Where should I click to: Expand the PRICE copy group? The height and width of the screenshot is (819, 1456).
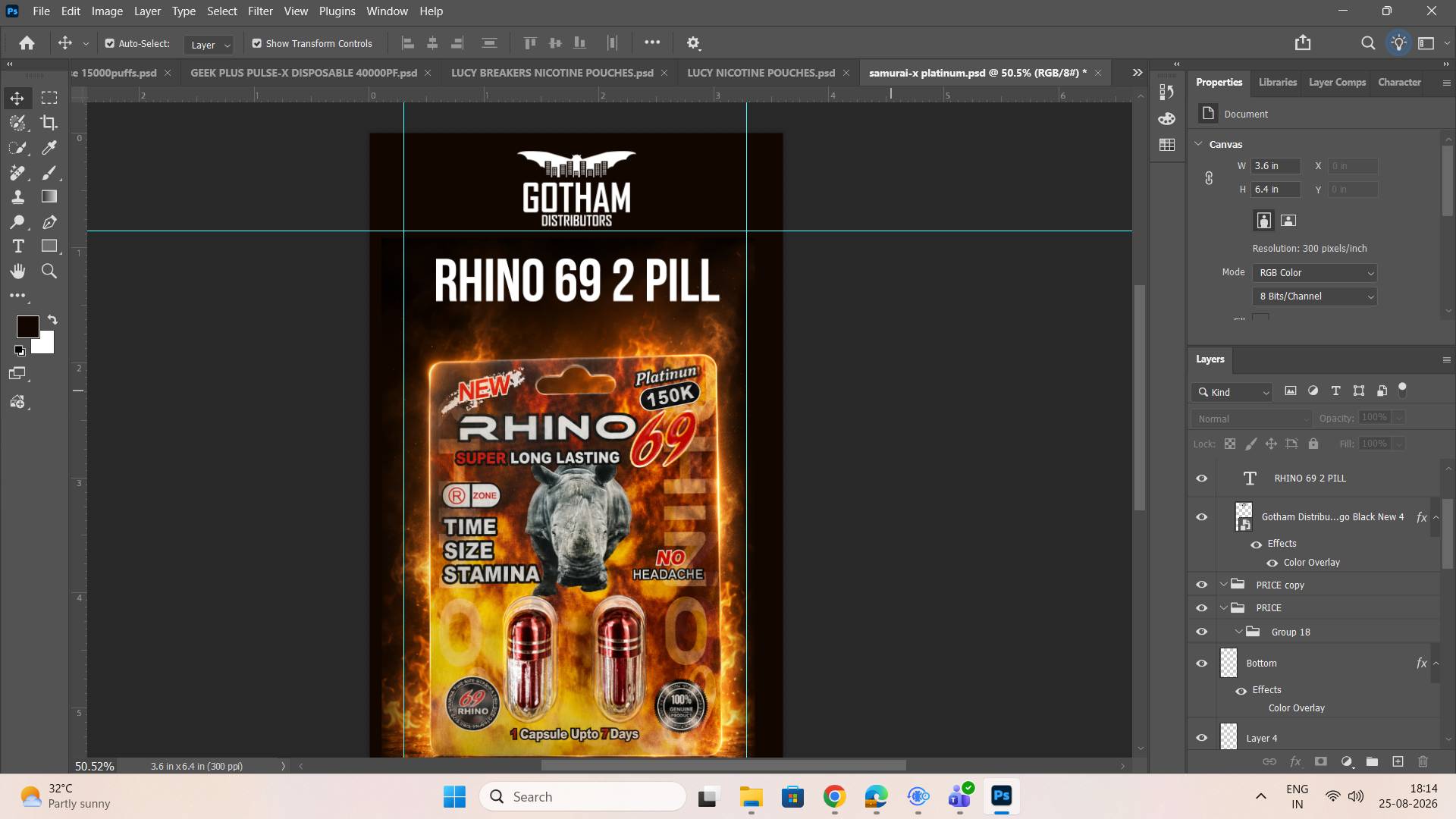pos(1223,585)
